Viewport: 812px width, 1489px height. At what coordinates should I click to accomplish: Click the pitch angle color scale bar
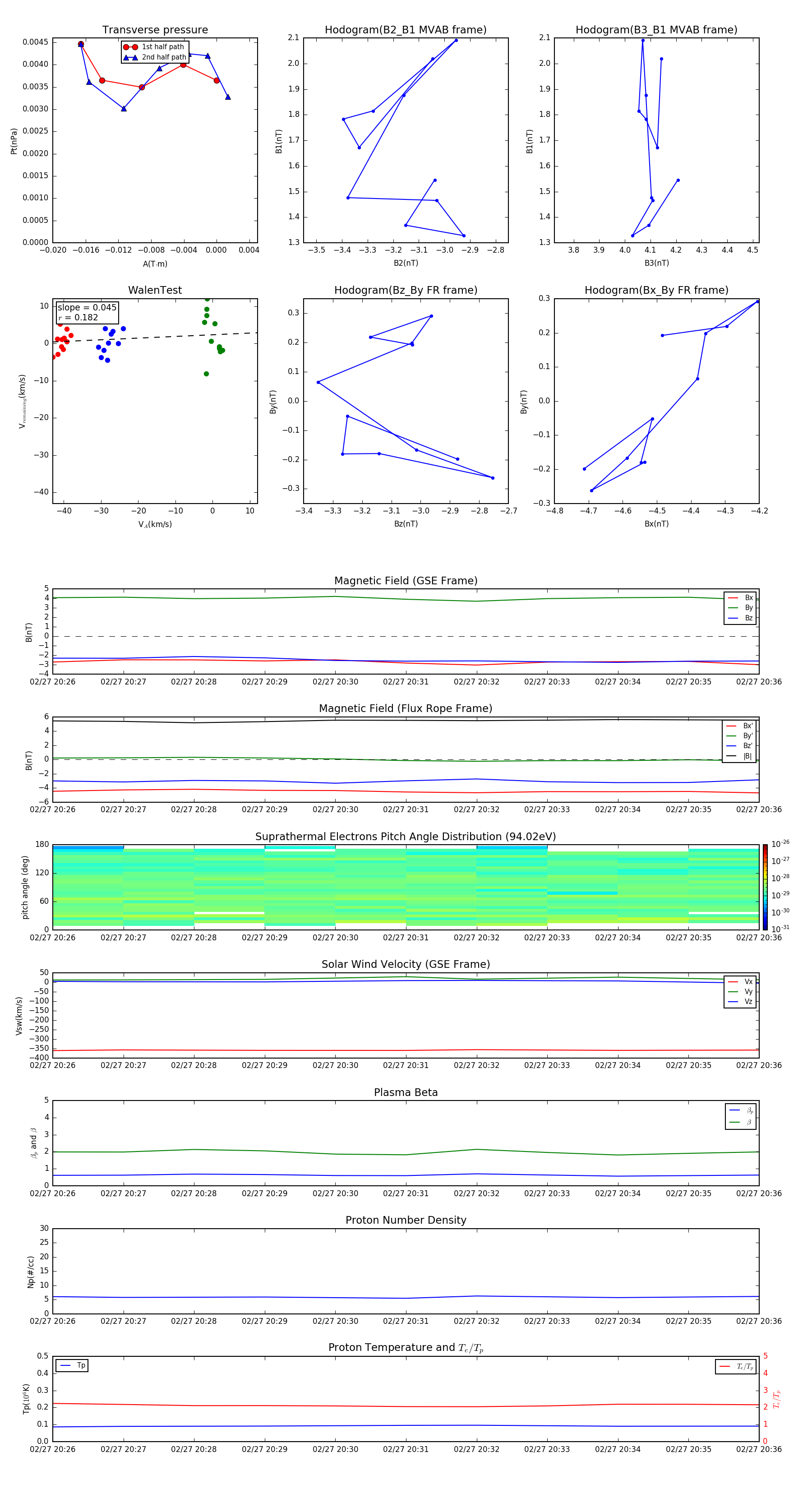765,887
